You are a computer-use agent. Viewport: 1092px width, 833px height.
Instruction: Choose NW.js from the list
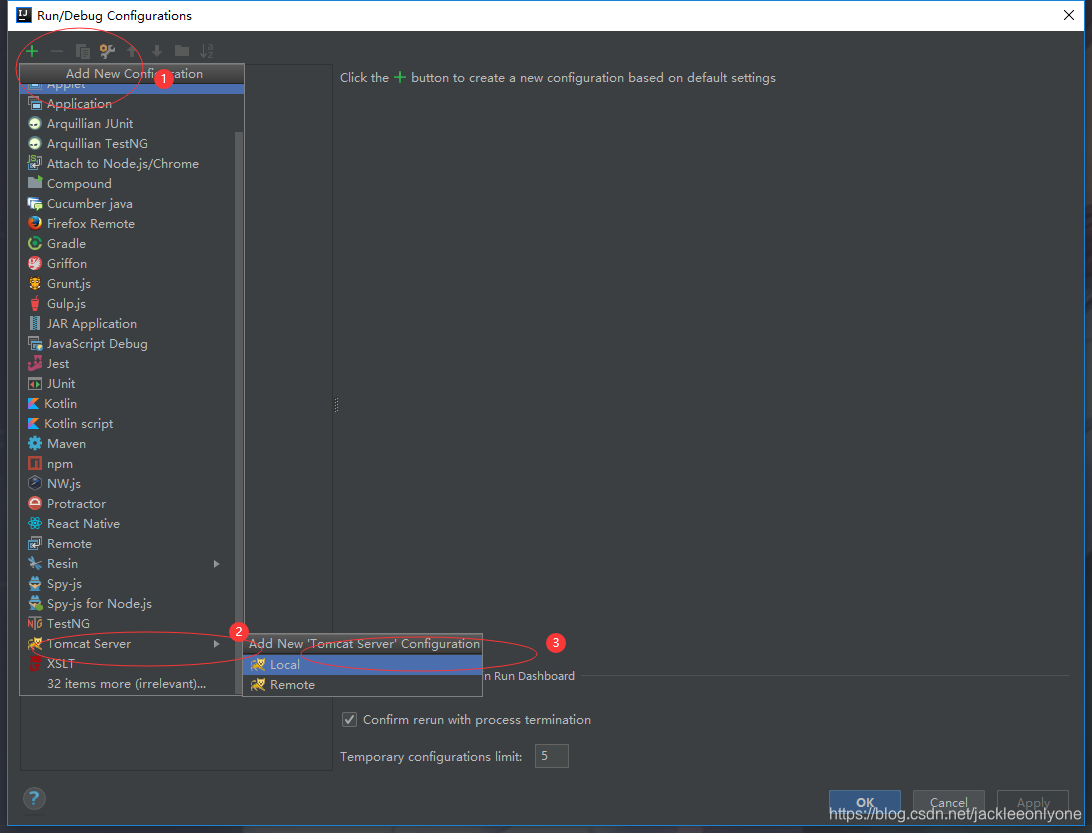128,484
